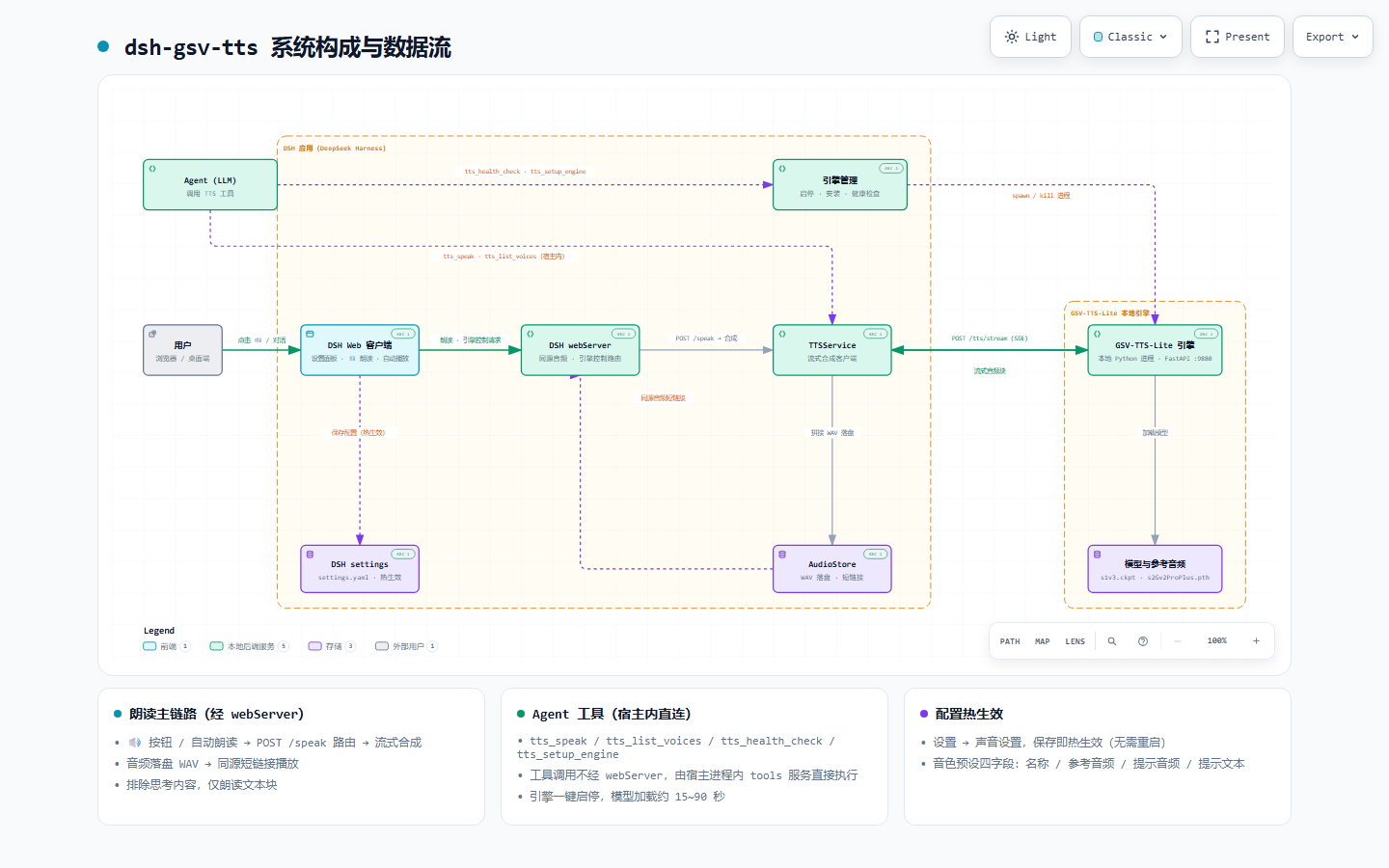Click the database icon on AudioStore node
The height and width of the screenshot is (868, 1389).
coord(782,555)
